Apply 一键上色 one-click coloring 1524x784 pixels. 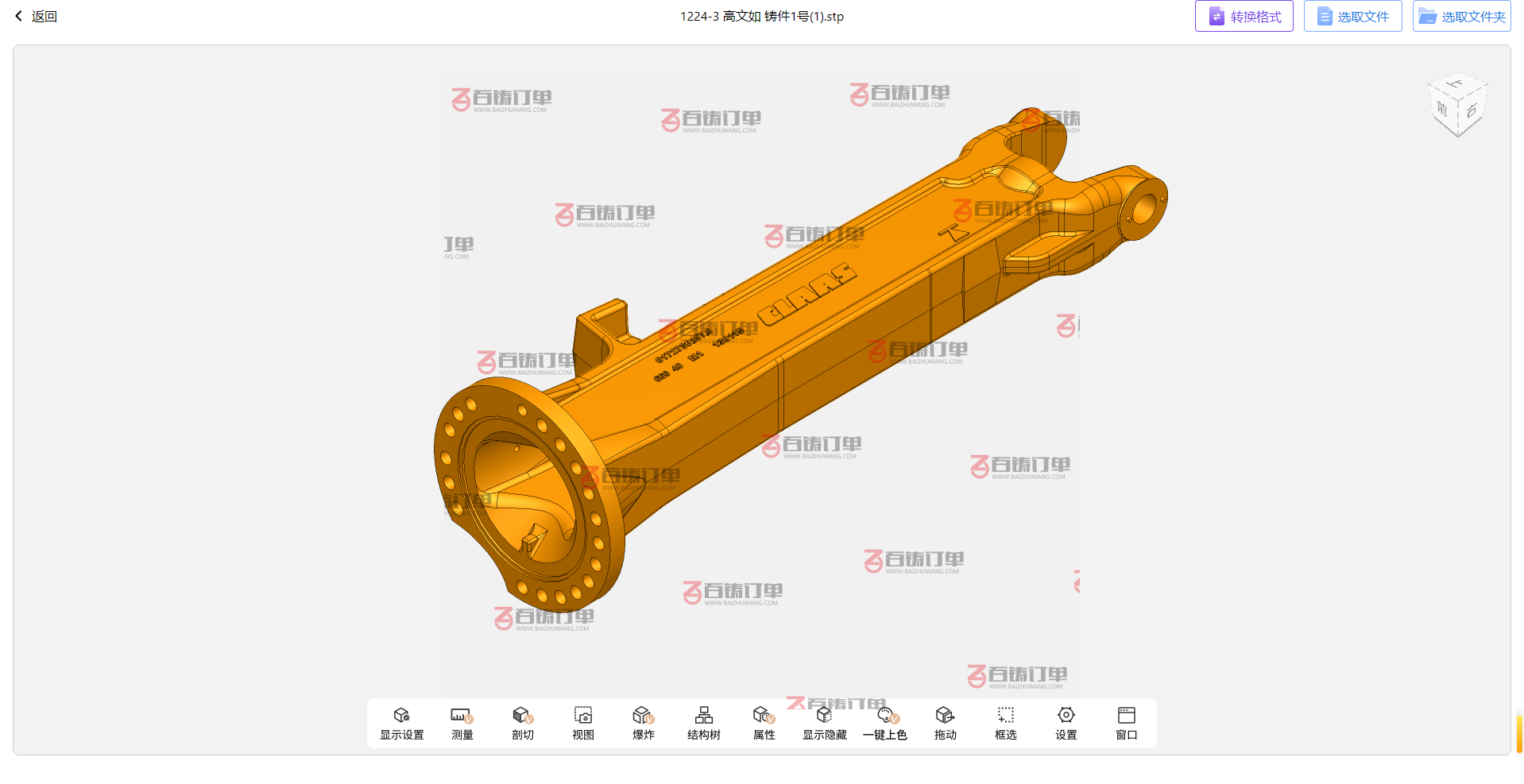(x=885, y=723)
